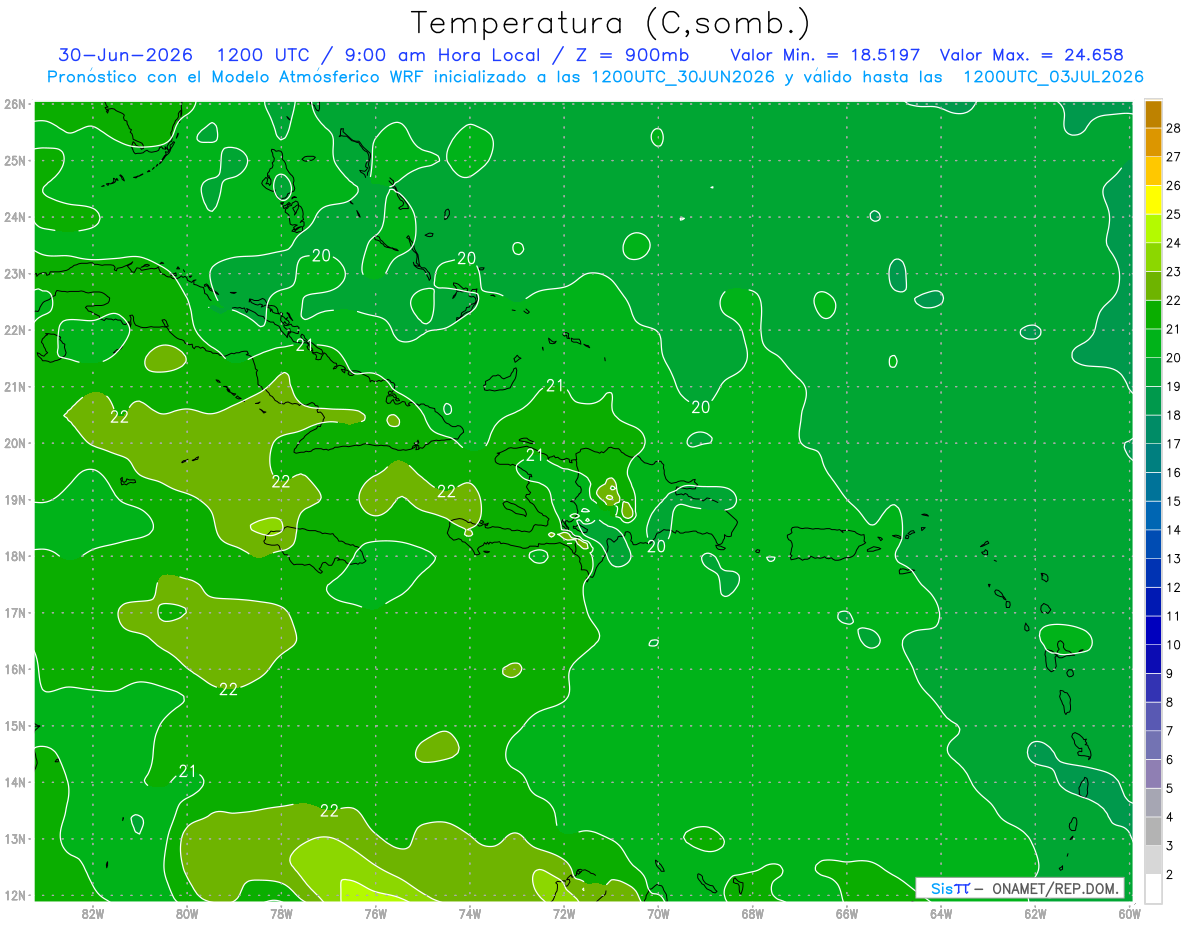Click the white swatch below legend value 2
Viewport: 1200px width, 927px height.
(1153, 888)
